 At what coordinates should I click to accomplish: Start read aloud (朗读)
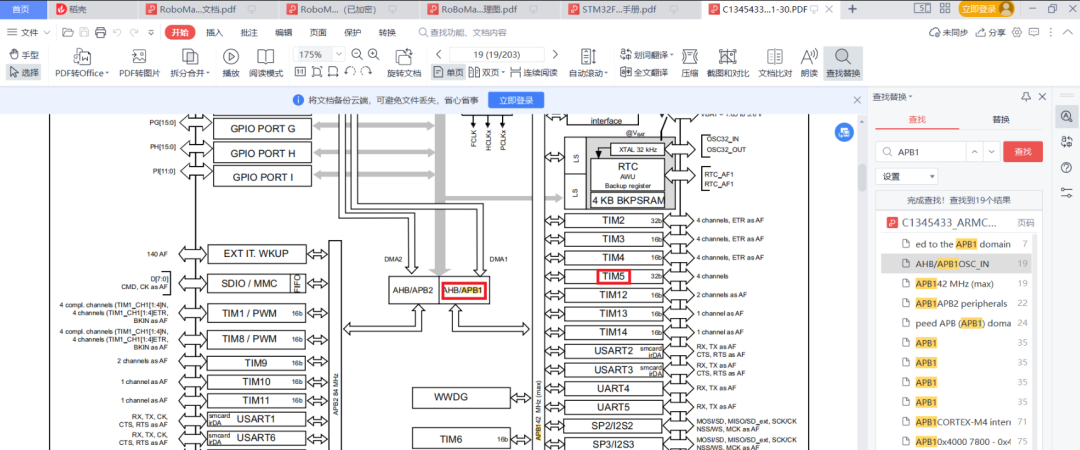(x=809, y=57)
